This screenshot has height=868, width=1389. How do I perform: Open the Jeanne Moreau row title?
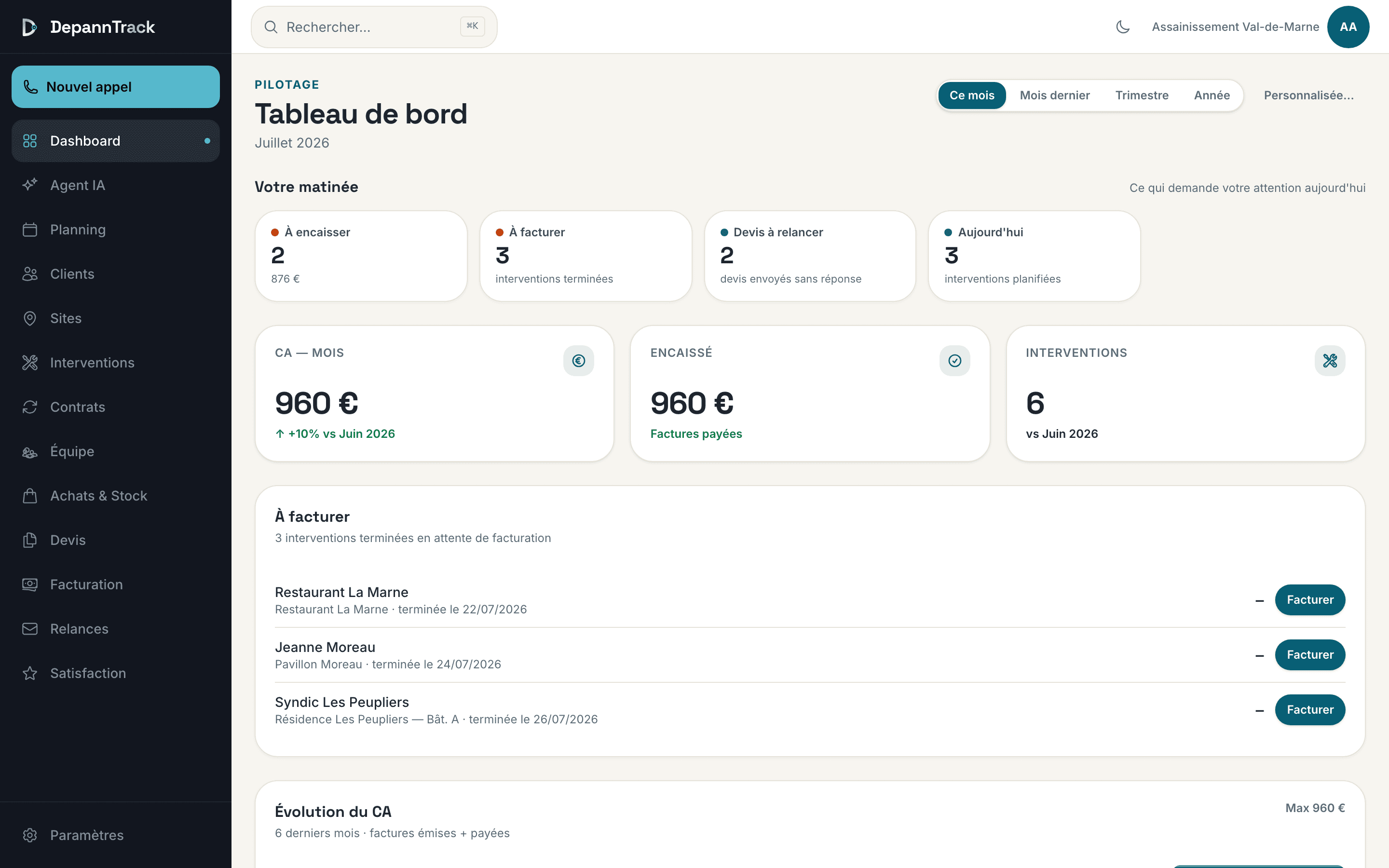[325, 647]
